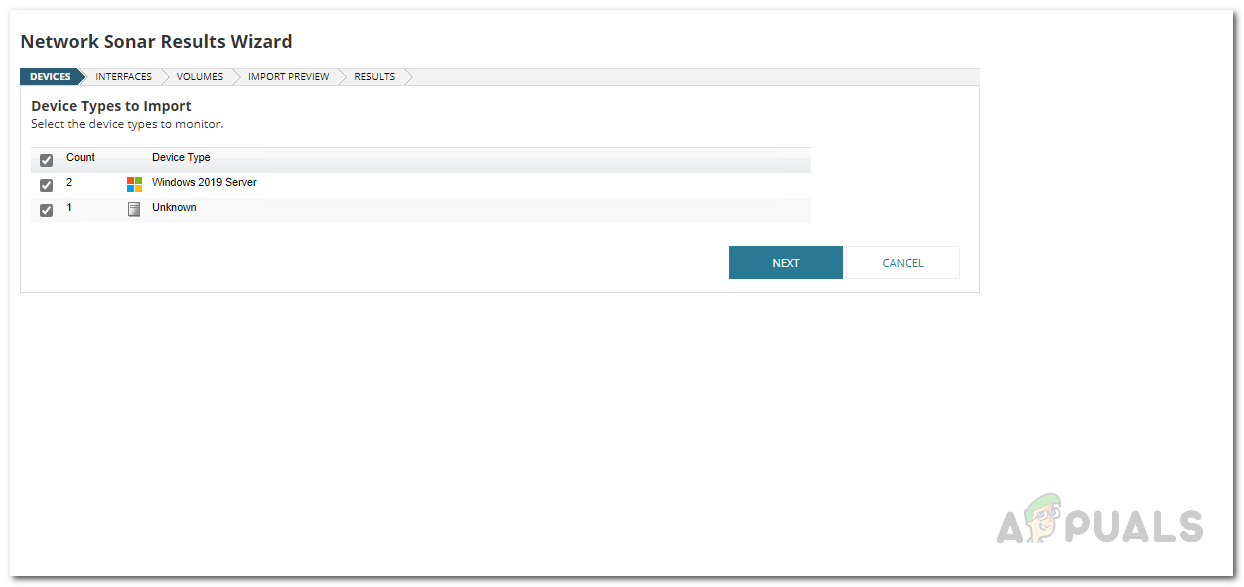Open the INTERFACES tab

point(122,76)
